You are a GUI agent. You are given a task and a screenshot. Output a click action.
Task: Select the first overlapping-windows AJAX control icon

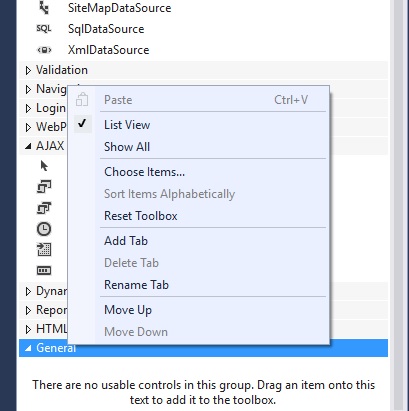click(x=44, y=187)
